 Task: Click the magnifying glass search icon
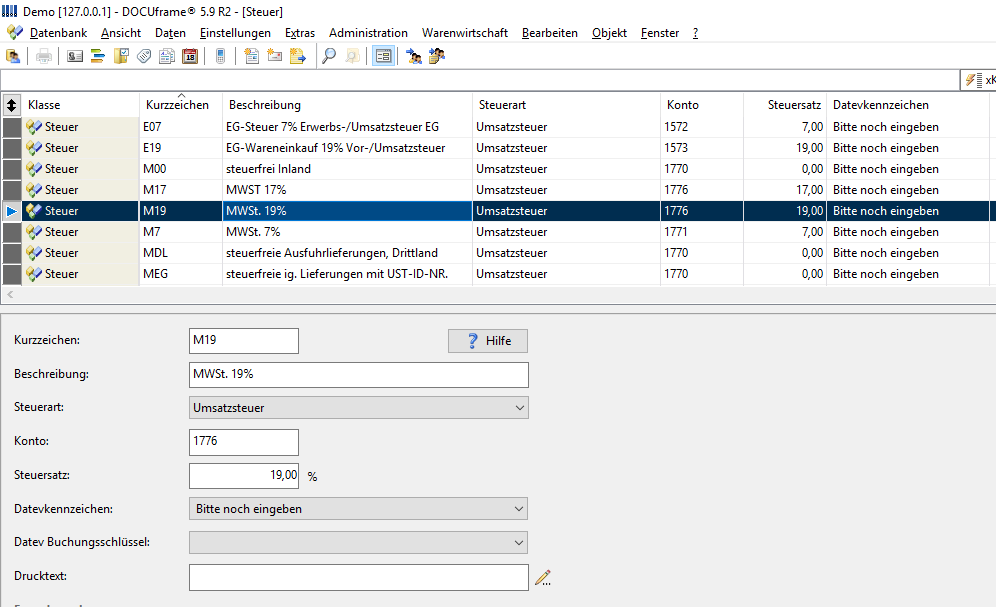click(328, 57)
